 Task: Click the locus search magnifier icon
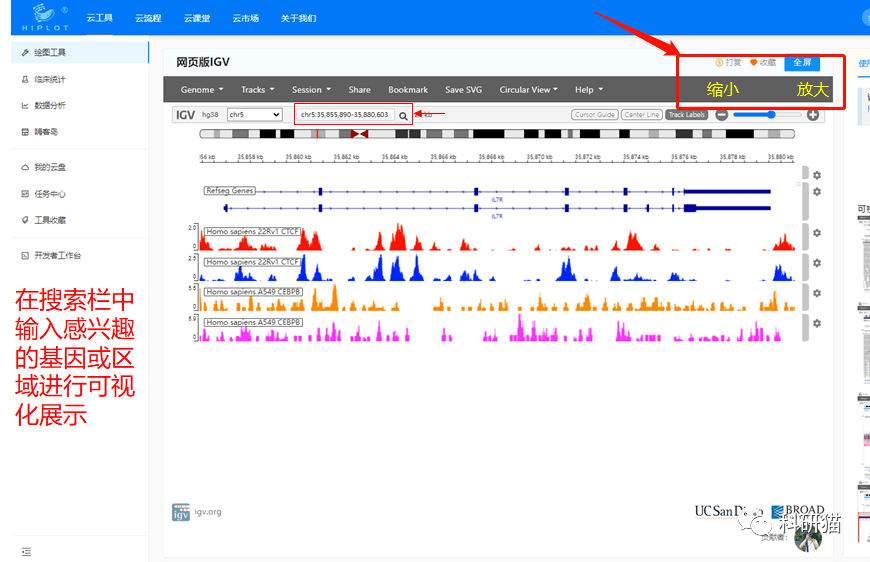(x=403, y=115)
